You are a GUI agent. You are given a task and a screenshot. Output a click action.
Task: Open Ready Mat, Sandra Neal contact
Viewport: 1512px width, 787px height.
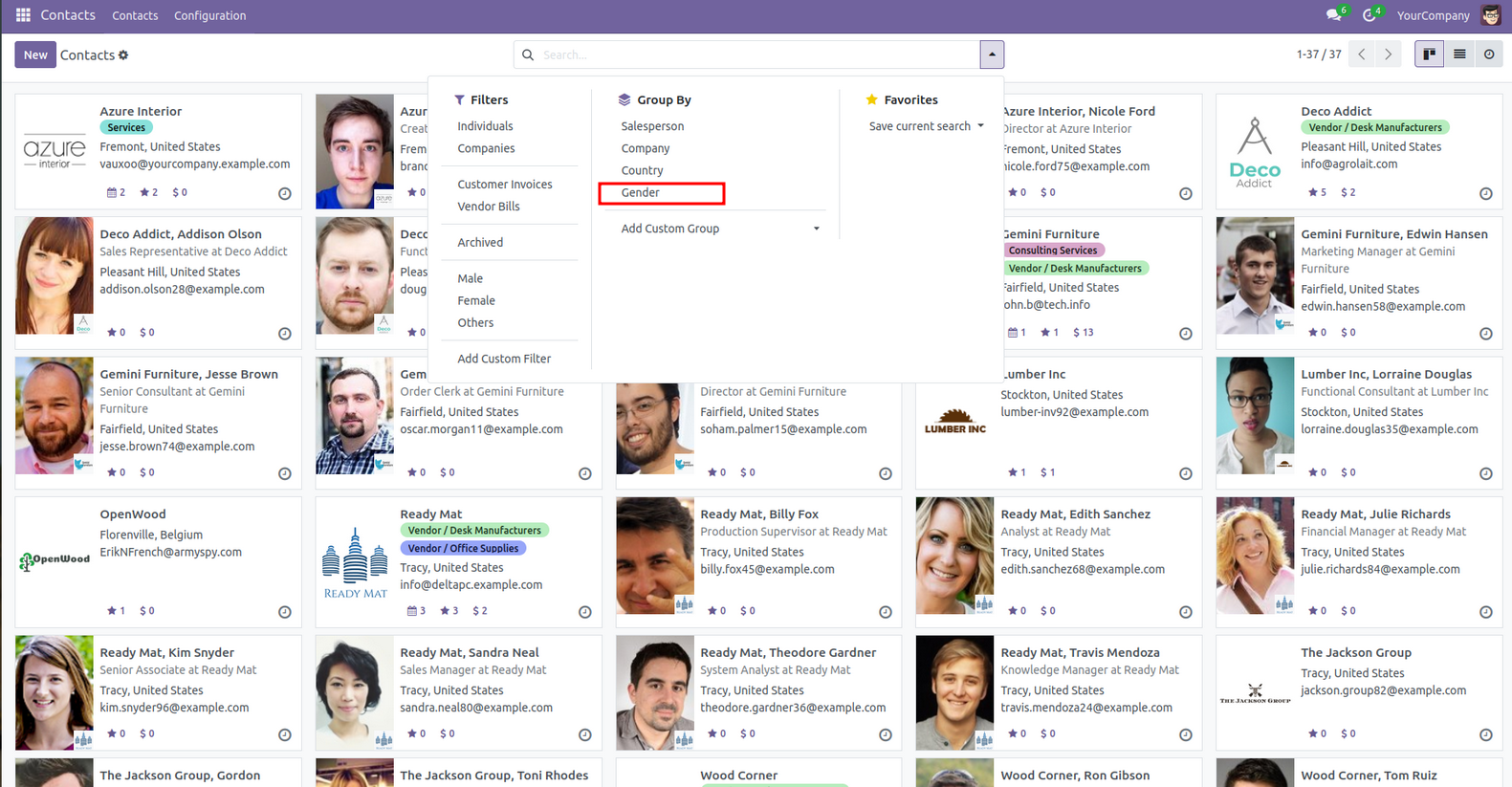[458, 692]
